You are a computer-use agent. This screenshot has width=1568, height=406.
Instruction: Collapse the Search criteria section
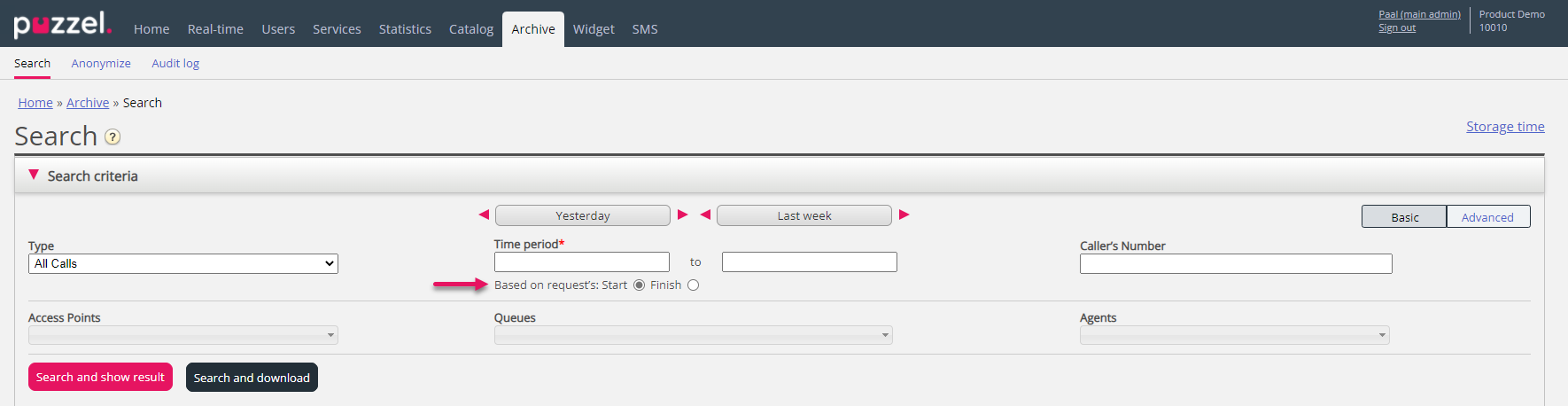point(34,176)
